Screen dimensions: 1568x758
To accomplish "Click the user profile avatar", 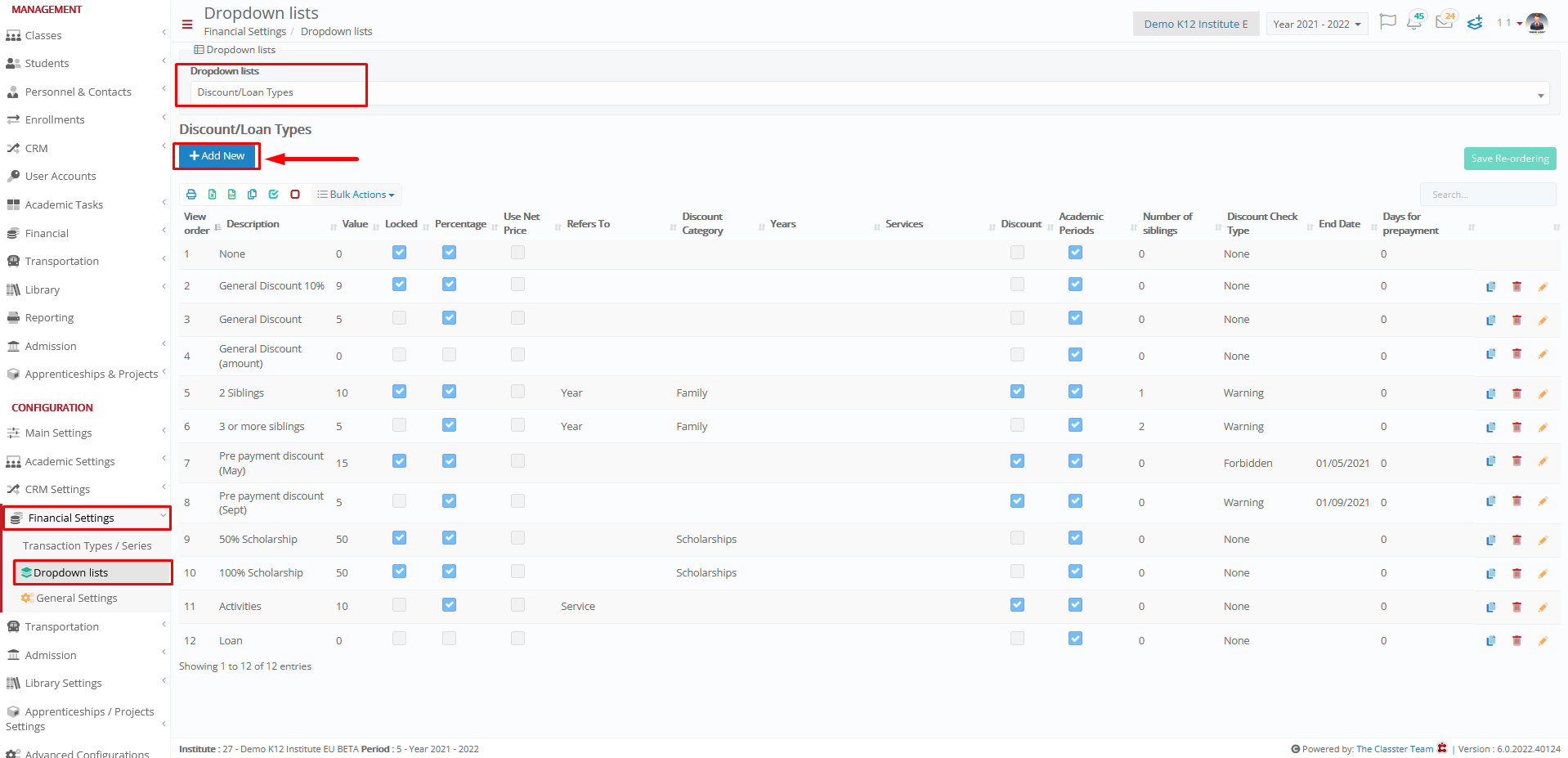I will (1537, 23).
